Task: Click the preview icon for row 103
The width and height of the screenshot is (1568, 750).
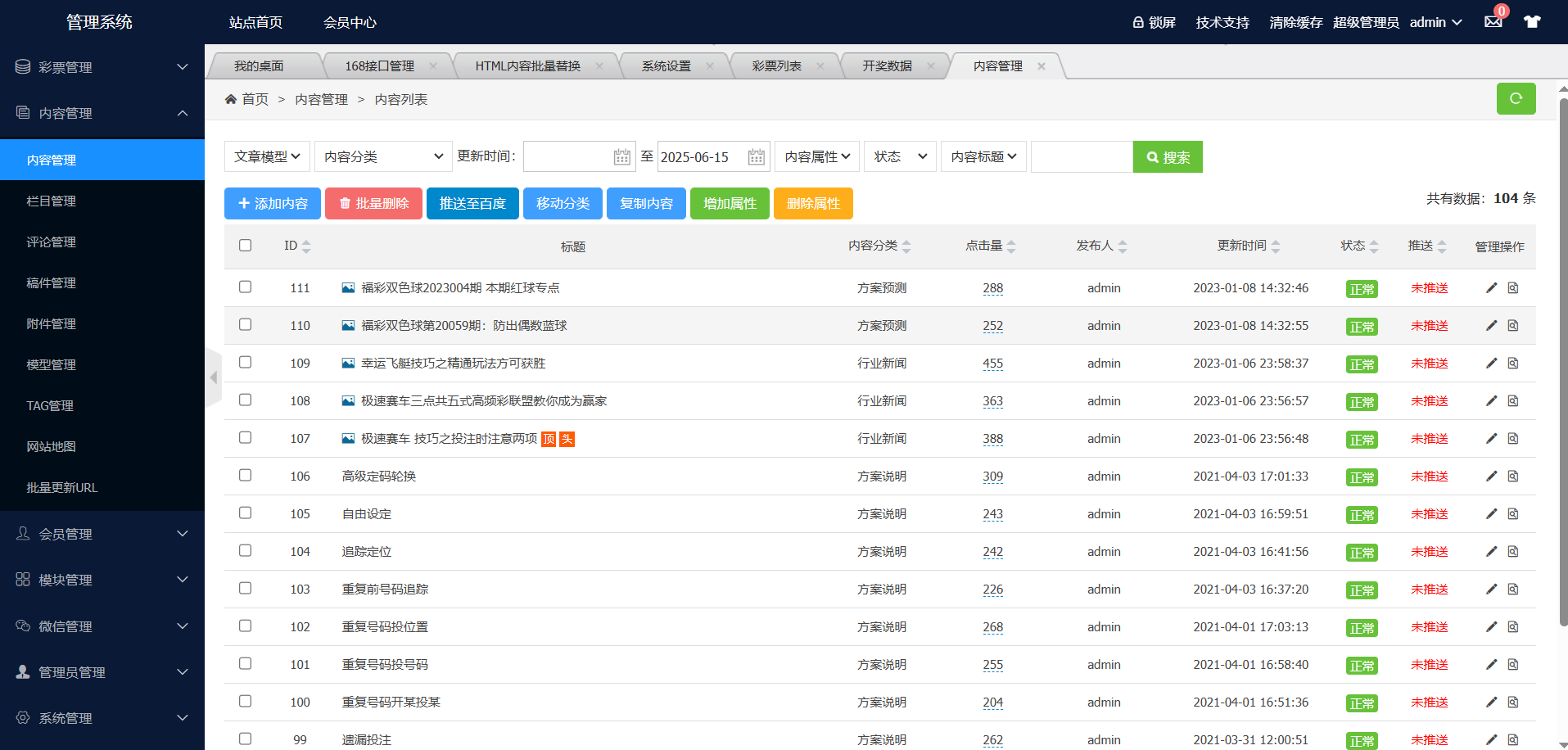Action: 1513,589
